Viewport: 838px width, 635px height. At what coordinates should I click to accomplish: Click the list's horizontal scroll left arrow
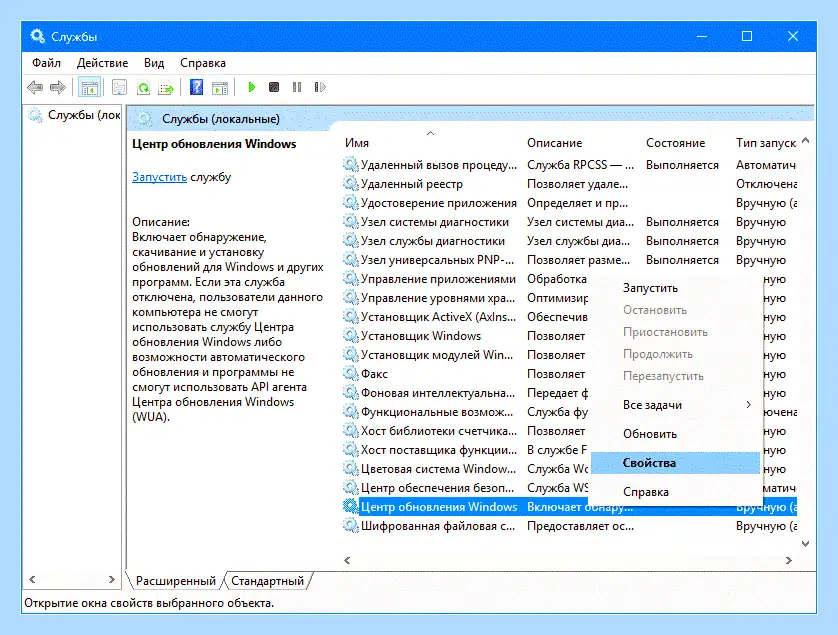tap(347, 560)
